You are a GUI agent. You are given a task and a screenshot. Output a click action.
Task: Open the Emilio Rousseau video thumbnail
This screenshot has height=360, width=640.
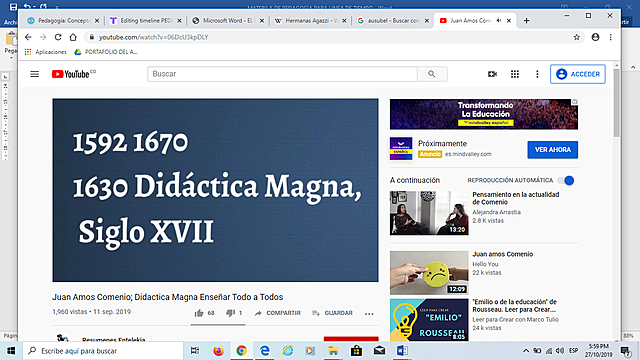(429, 320)
